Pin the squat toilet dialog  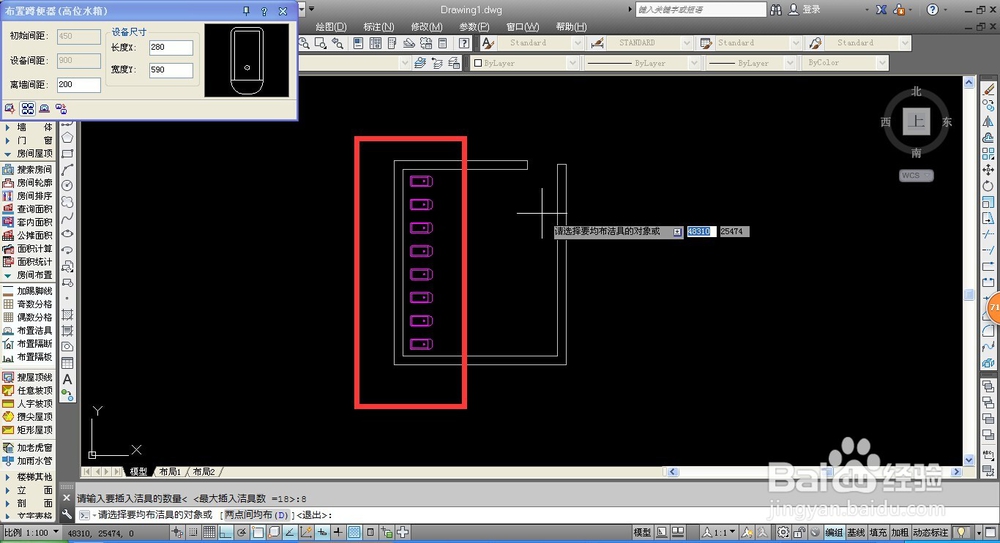(246, 11)
